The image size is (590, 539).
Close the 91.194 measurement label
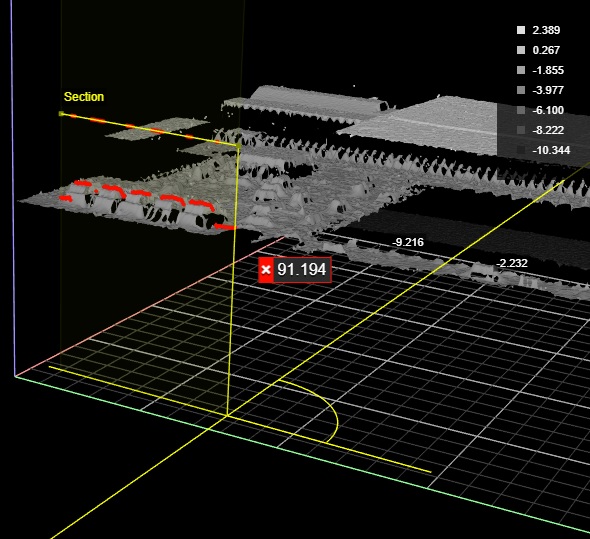[266, 270]
